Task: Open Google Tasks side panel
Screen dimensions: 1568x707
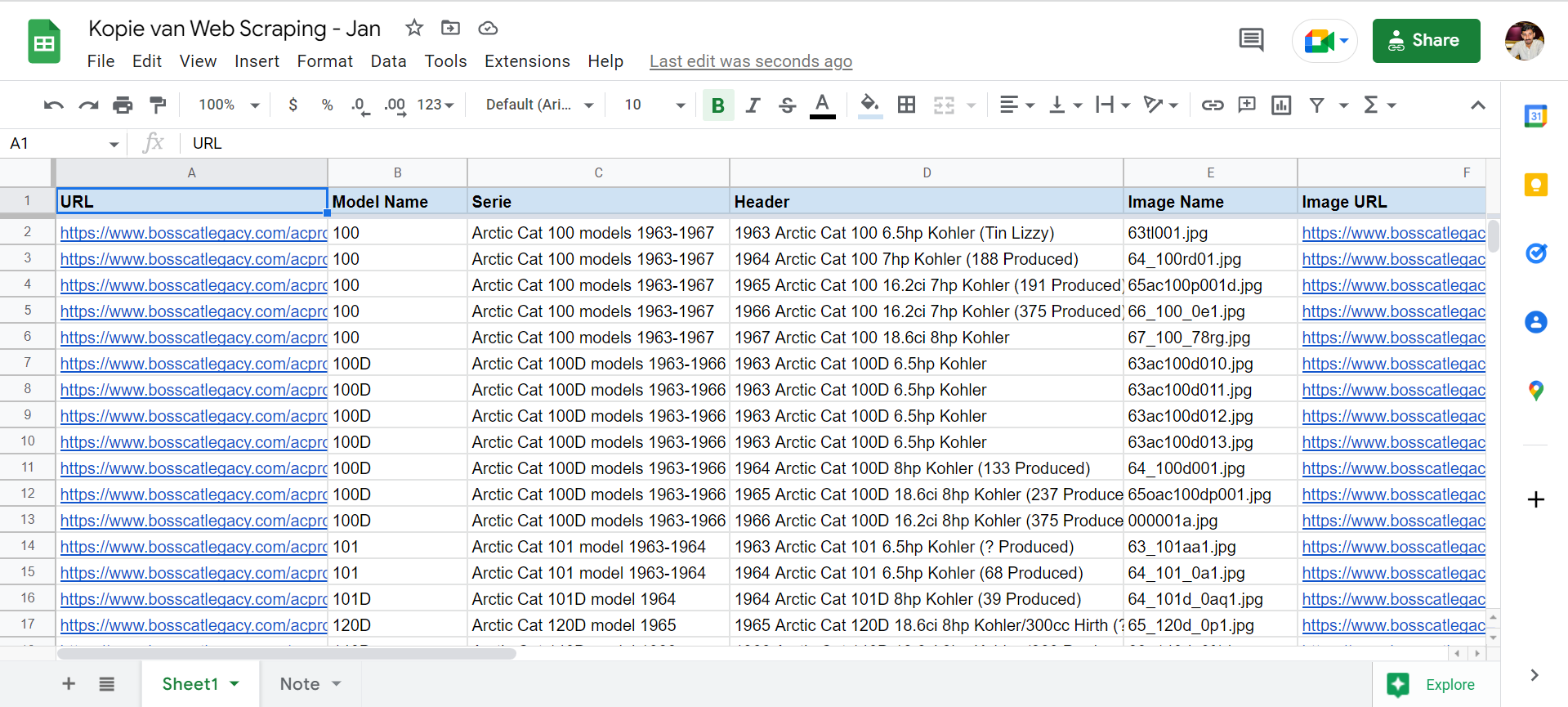Action: tap(1536, 253)
